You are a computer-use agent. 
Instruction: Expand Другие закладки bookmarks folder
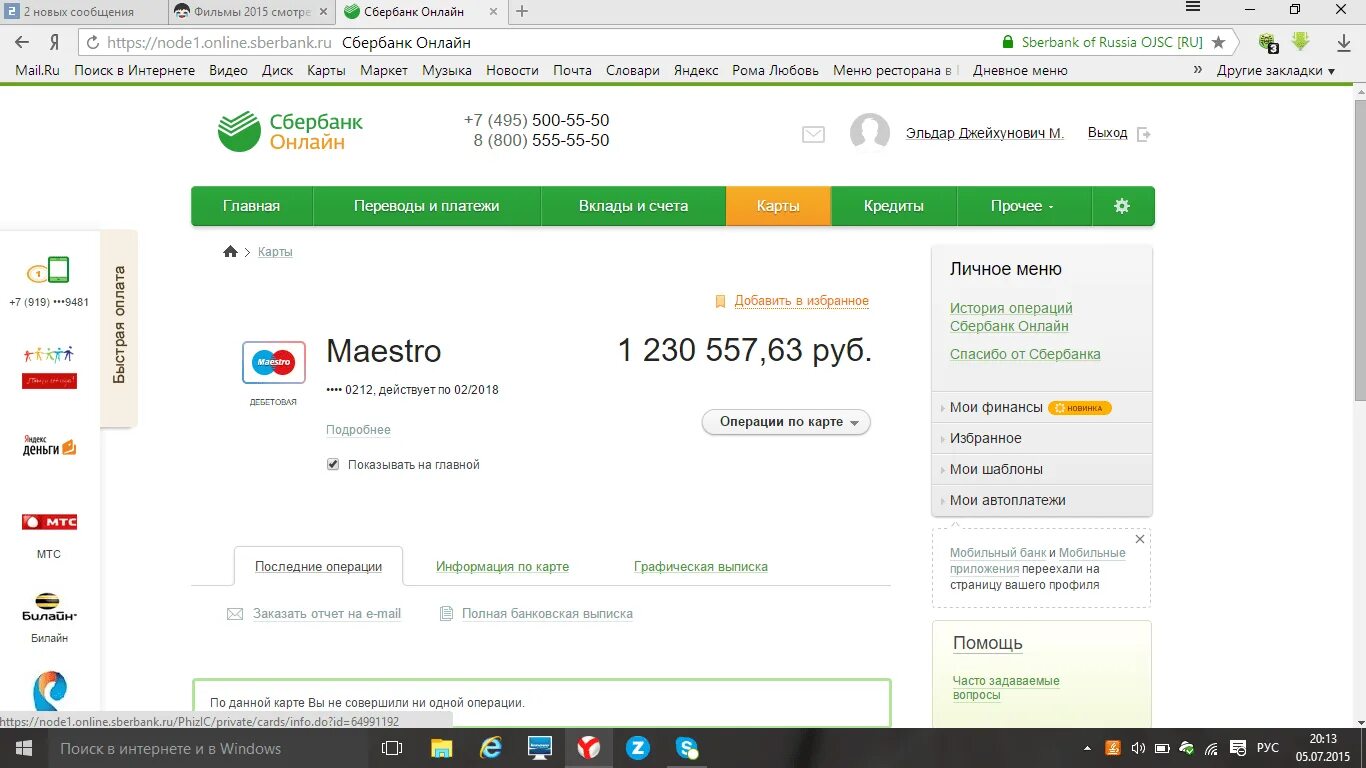click(1276, 71)
